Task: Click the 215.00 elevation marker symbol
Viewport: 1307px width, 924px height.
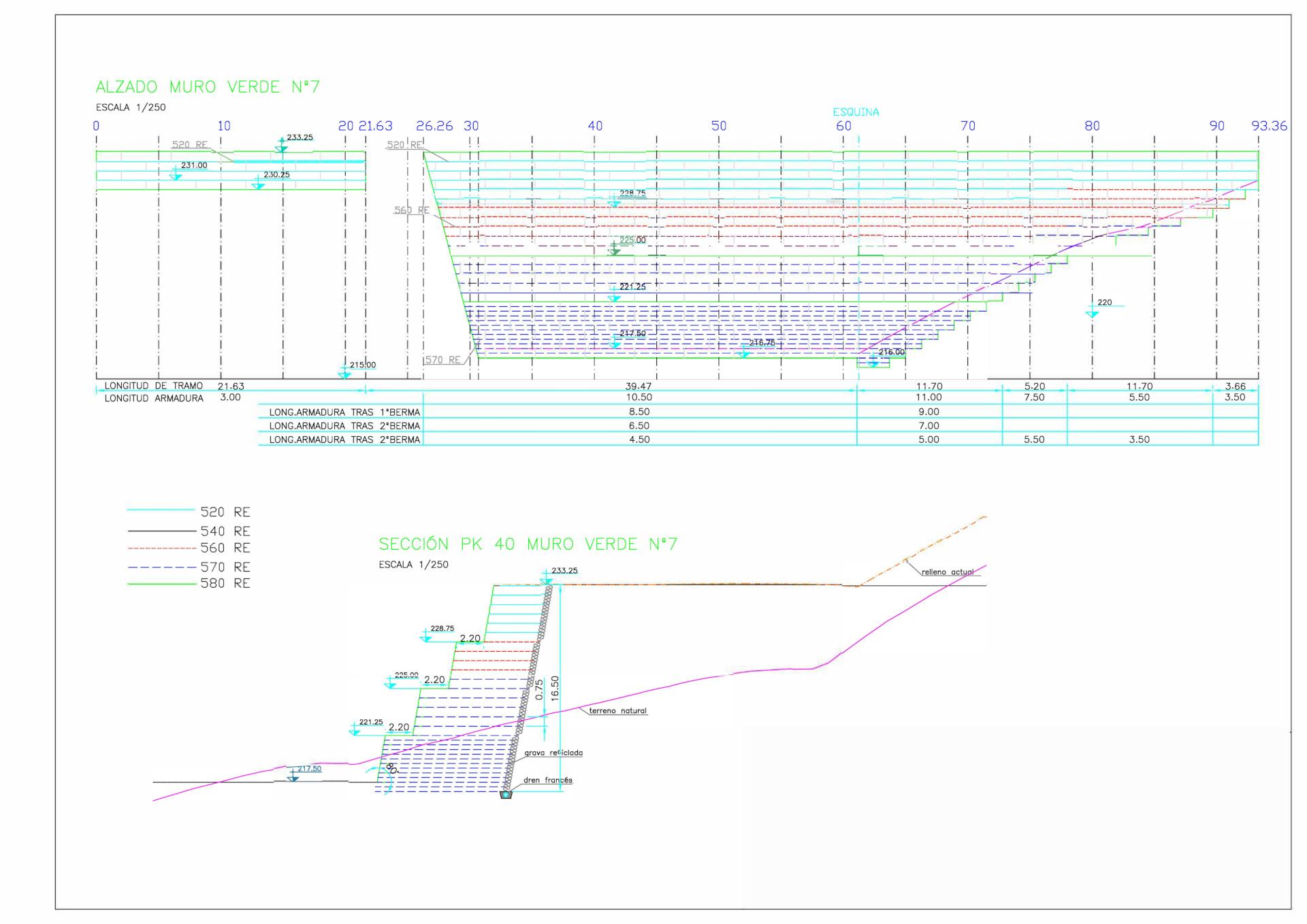Action: (x=345, y=373)
